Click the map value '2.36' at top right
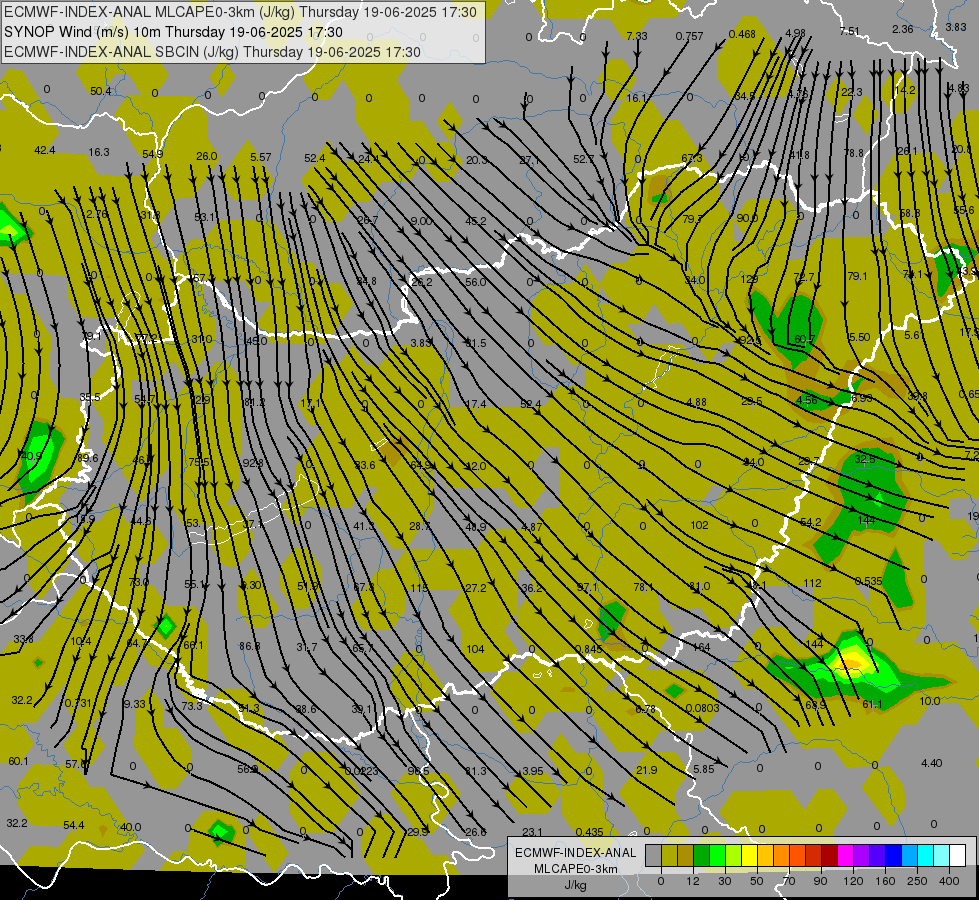Viewport: 979px width, 900px height. [x=903, y=29]
